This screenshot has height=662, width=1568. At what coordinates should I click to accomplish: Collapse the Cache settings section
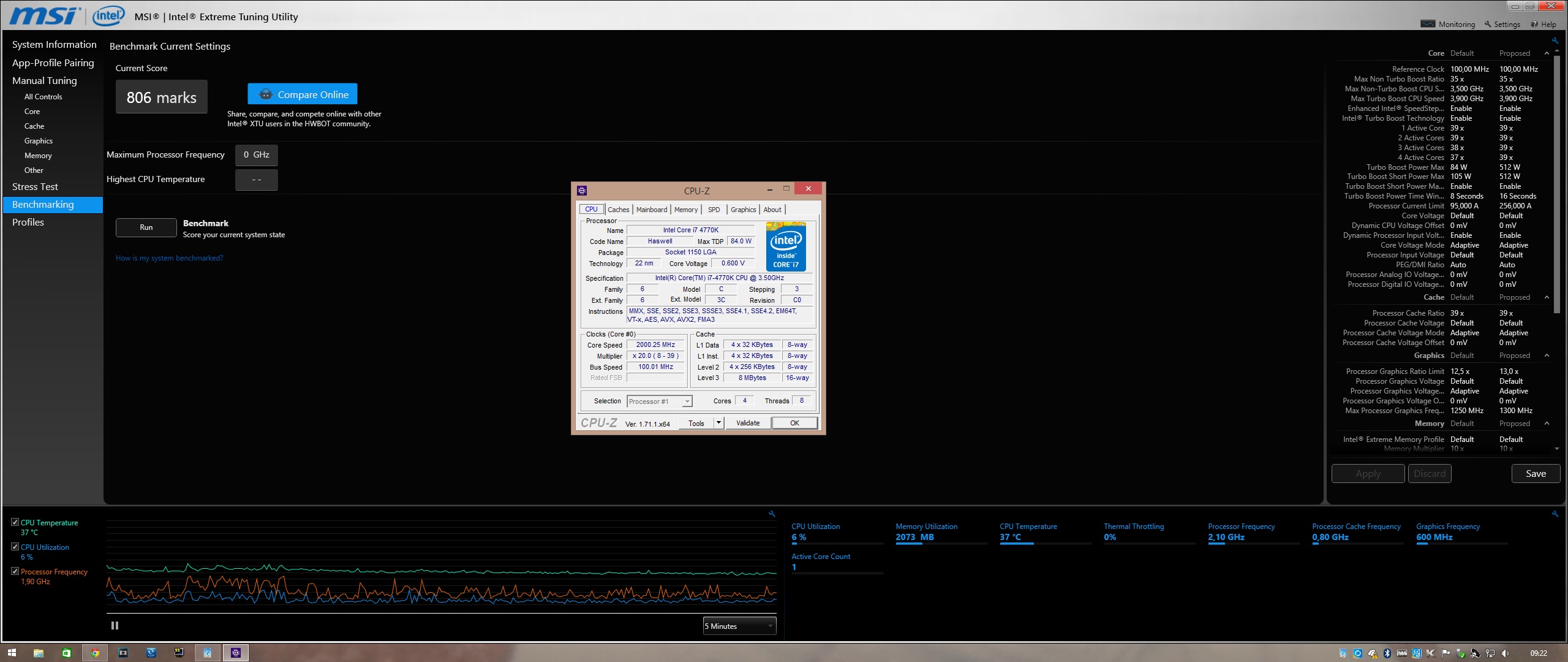1547,297
